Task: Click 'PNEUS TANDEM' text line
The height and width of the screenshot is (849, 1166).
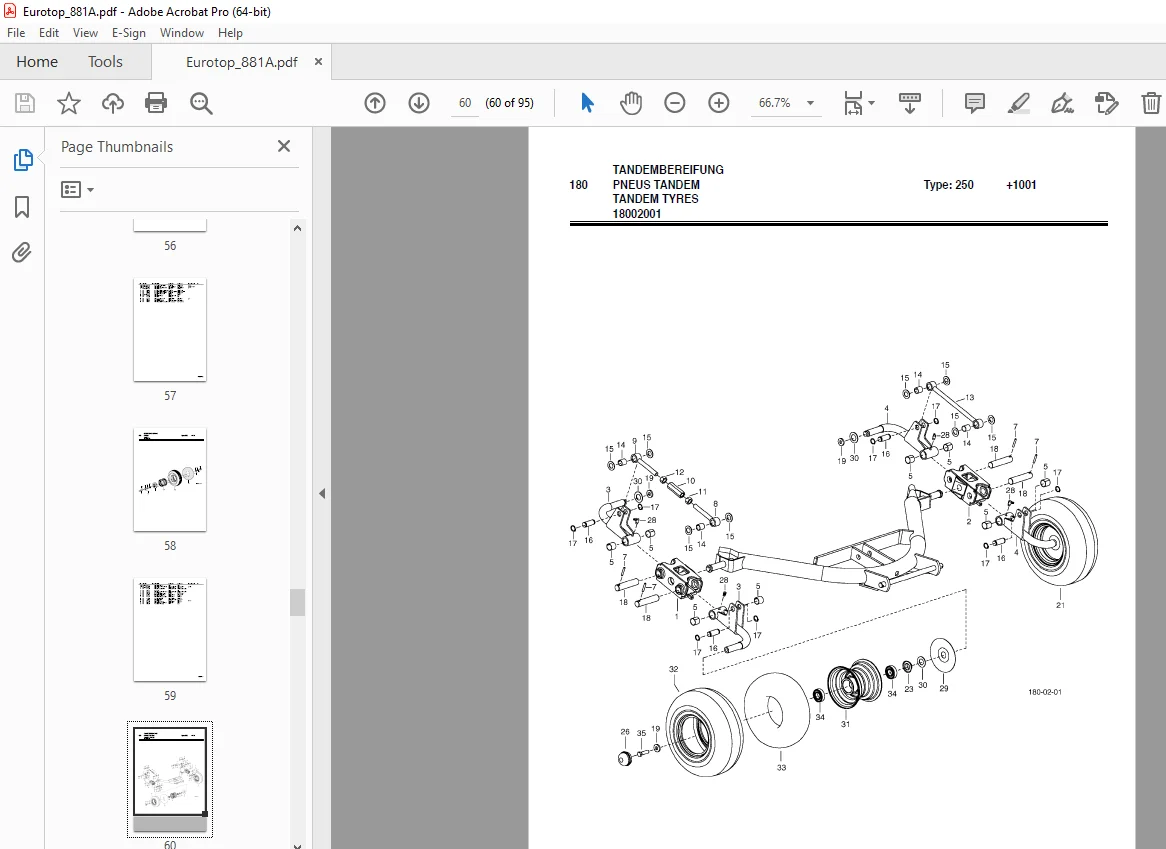Action: click(x=656, y=184)
